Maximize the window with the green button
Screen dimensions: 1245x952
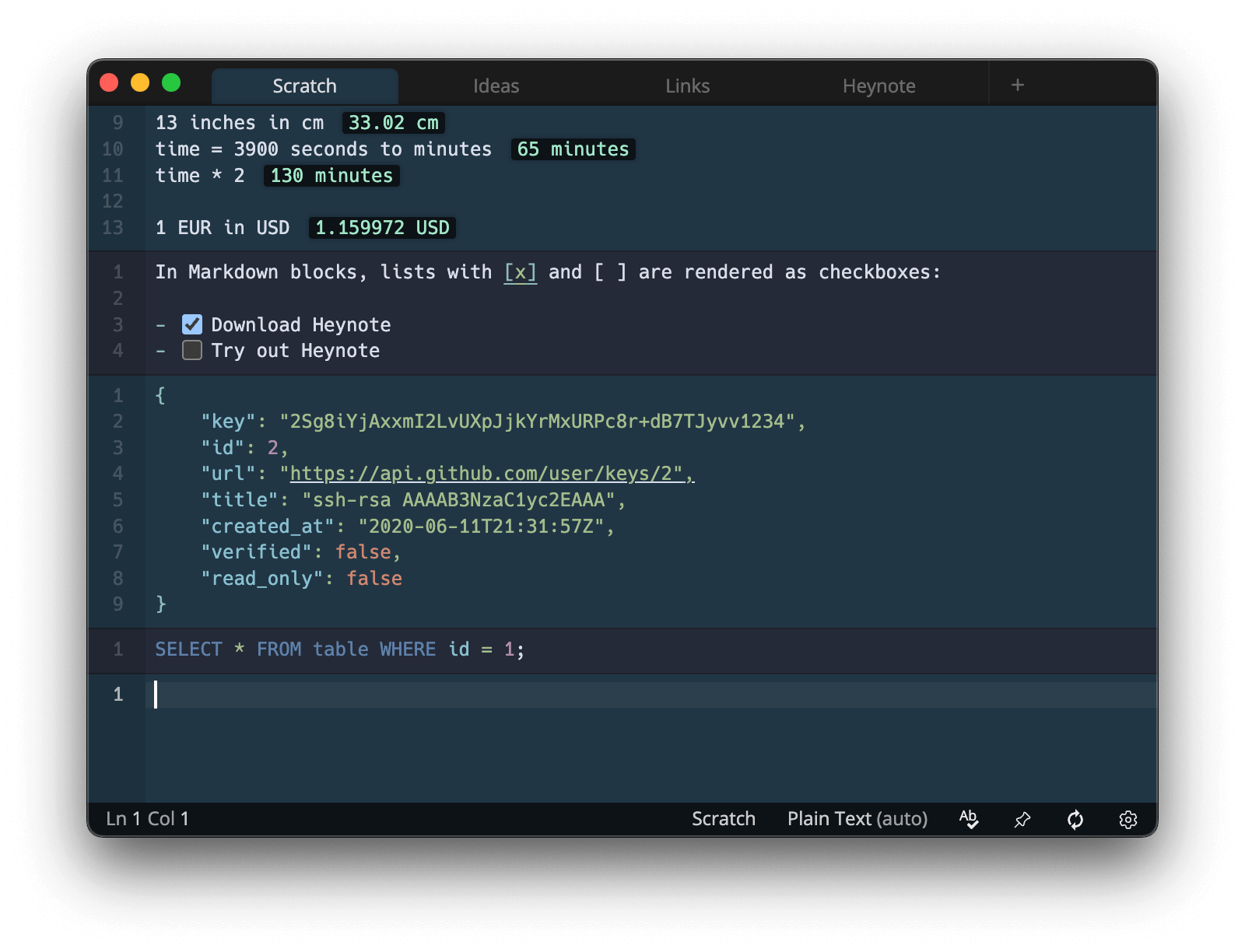coord(171,82)
